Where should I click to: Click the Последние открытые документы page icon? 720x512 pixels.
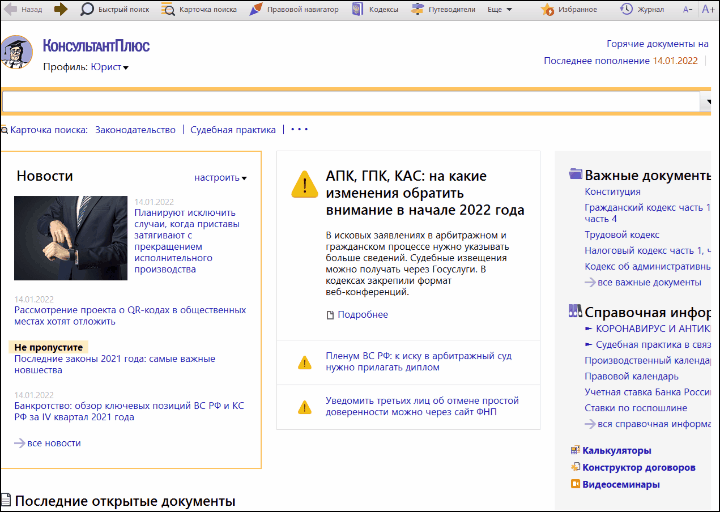coord(6,500)
